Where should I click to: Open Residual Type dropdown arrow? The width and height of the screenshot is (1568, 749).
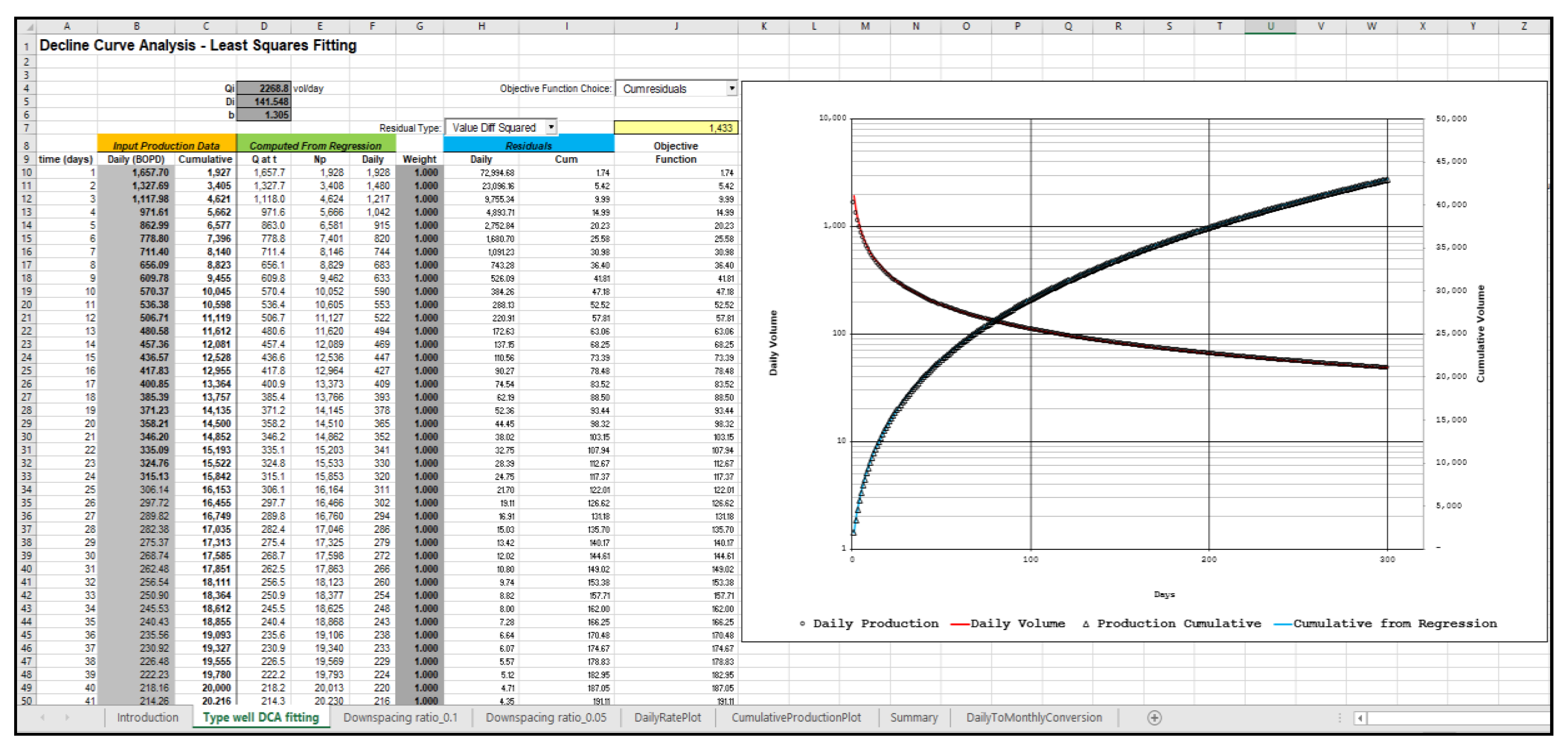(551, 127)
